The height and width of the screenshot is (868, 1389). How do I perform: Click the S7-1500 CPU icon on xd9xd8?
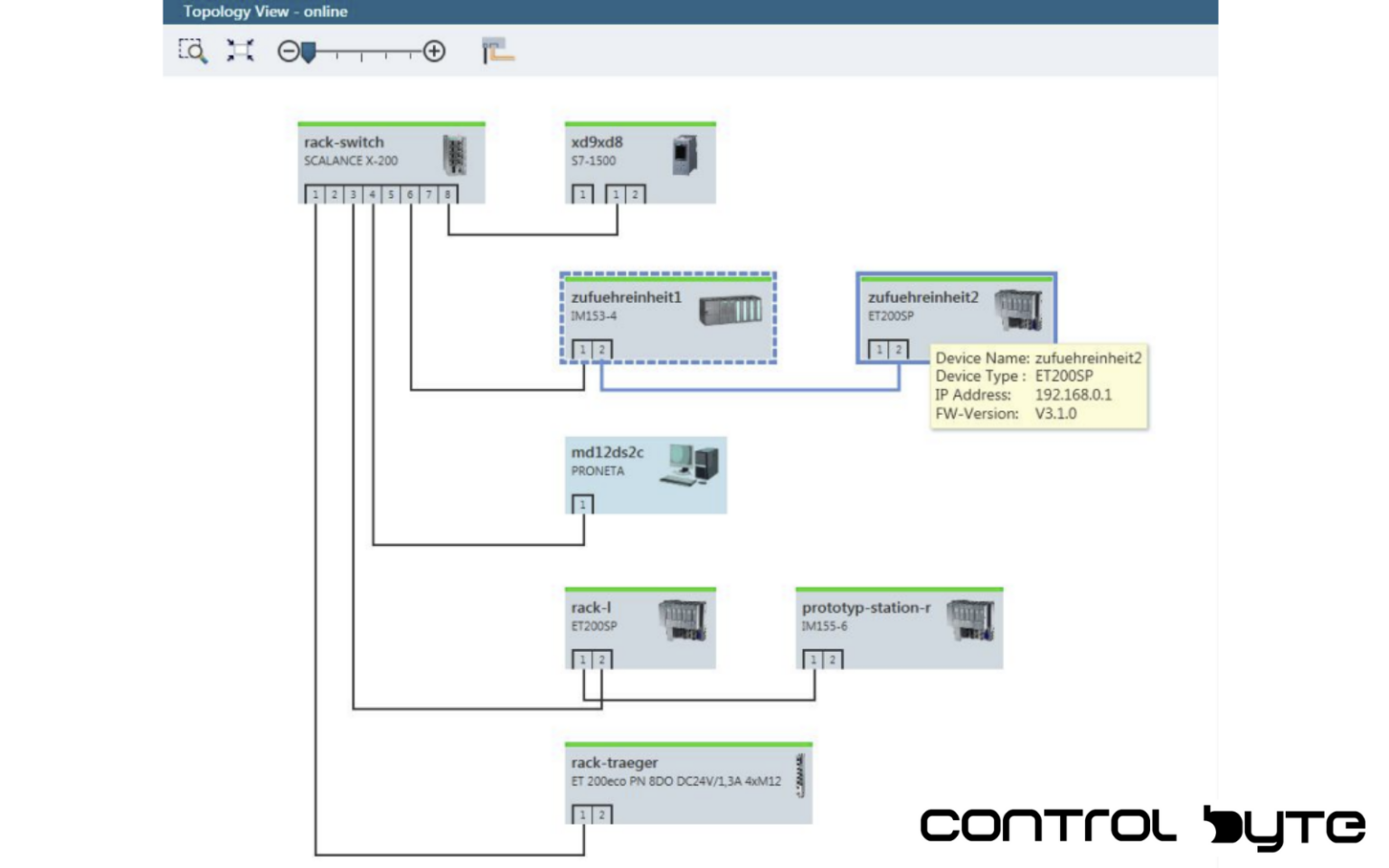coord(683,156)
